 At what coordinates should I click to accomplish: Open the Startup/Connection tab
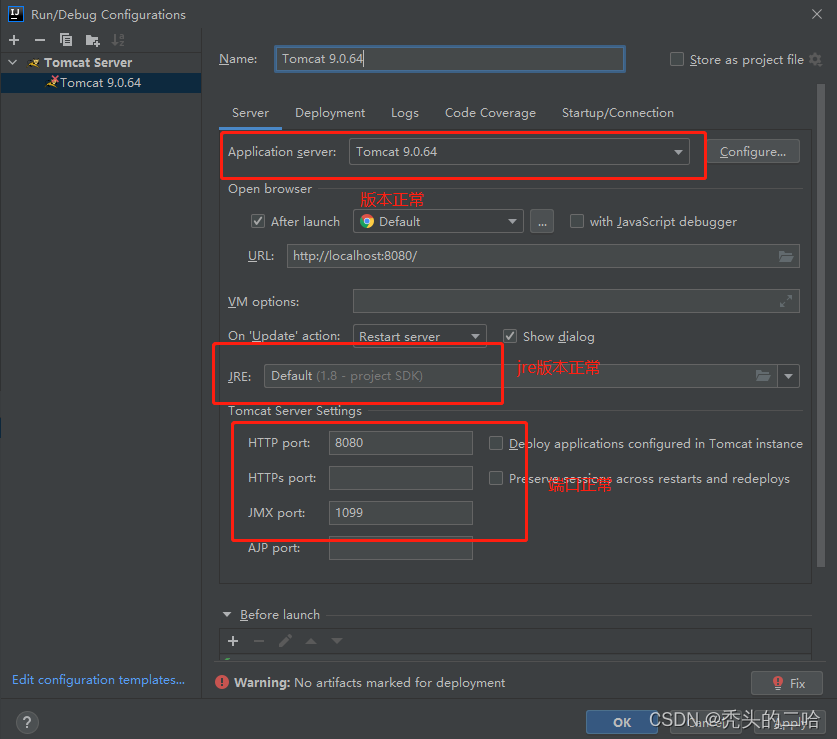(618, 113)
